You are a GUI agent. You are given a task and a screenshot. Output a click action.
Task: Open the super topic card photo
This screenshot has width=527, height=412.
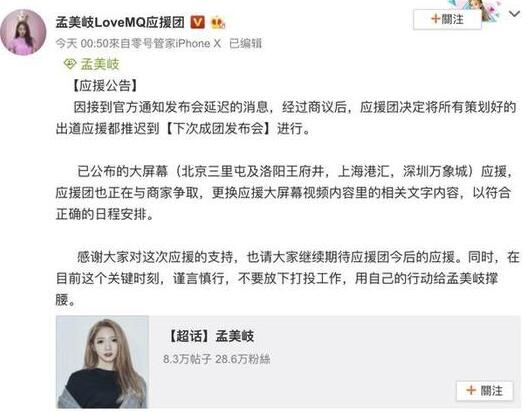click(103, 362)
